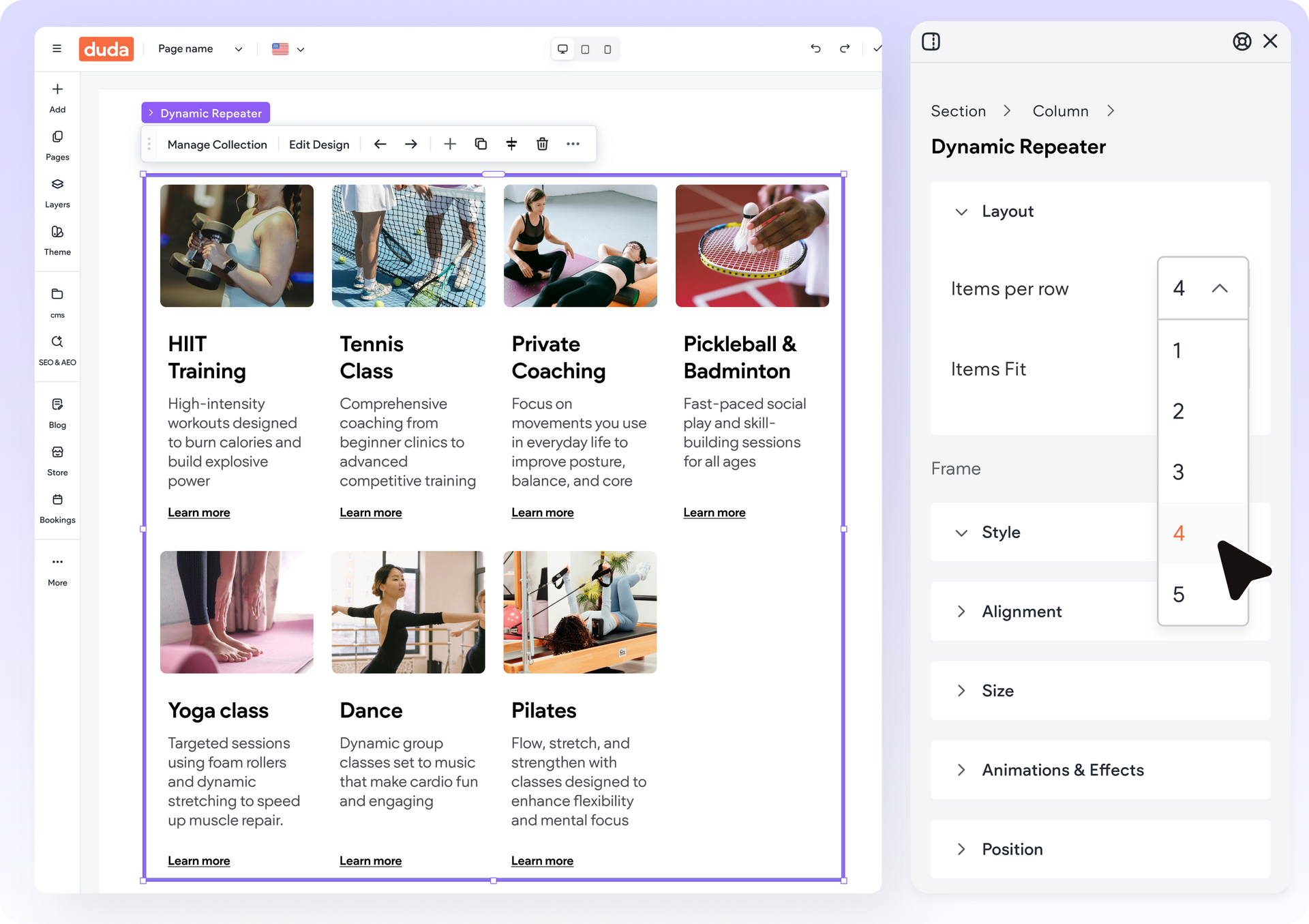The height and width of the screenshot is (924, 1309).
Task: Click the Duda logo
Action: coord(106,49)
